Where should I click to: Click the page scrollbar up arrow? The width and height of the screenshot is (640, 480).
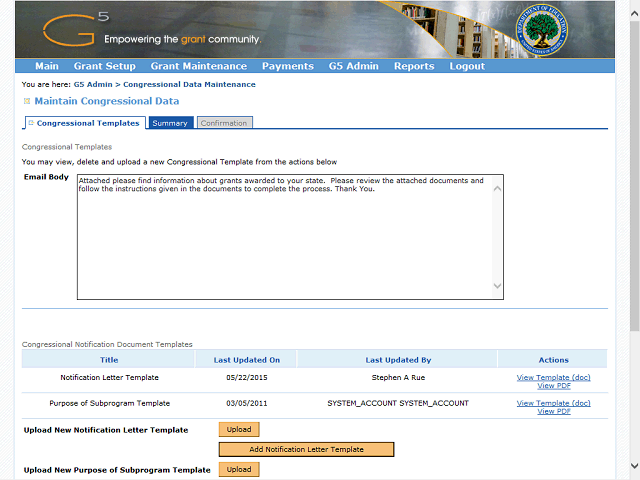point(634,13)
